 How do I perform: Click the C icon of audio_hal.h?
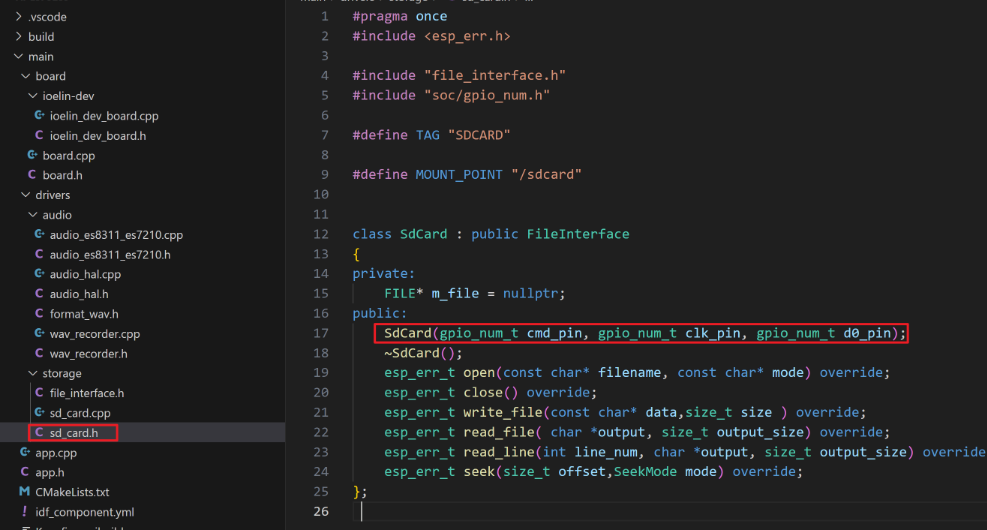pyautogui.click(x=39, y=294)
